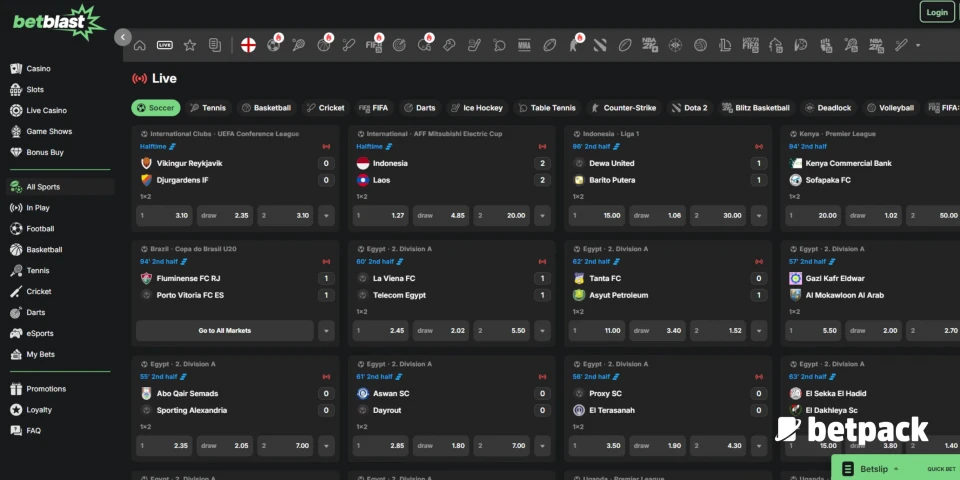Expand the Betslip panel

(x=874, y=469)
